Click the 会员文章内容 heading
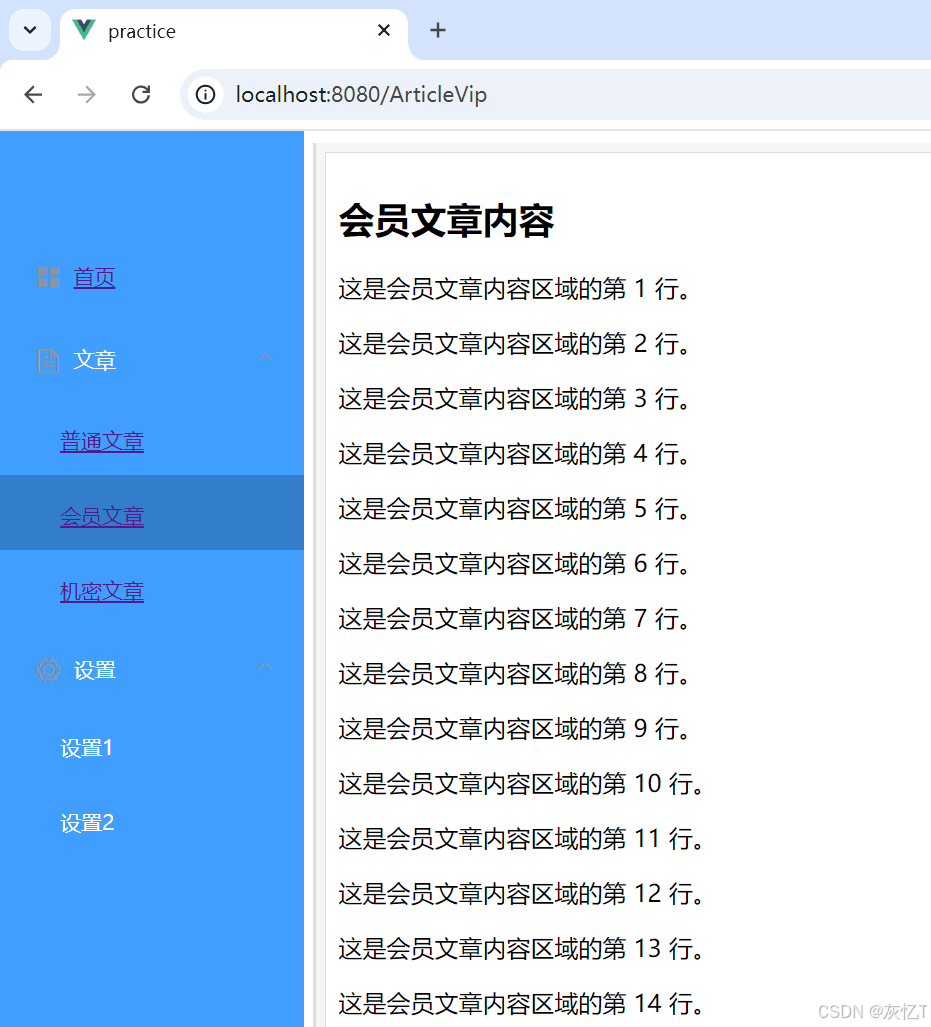The width and height of the screenshot is (931, 1027). point(446,221)
